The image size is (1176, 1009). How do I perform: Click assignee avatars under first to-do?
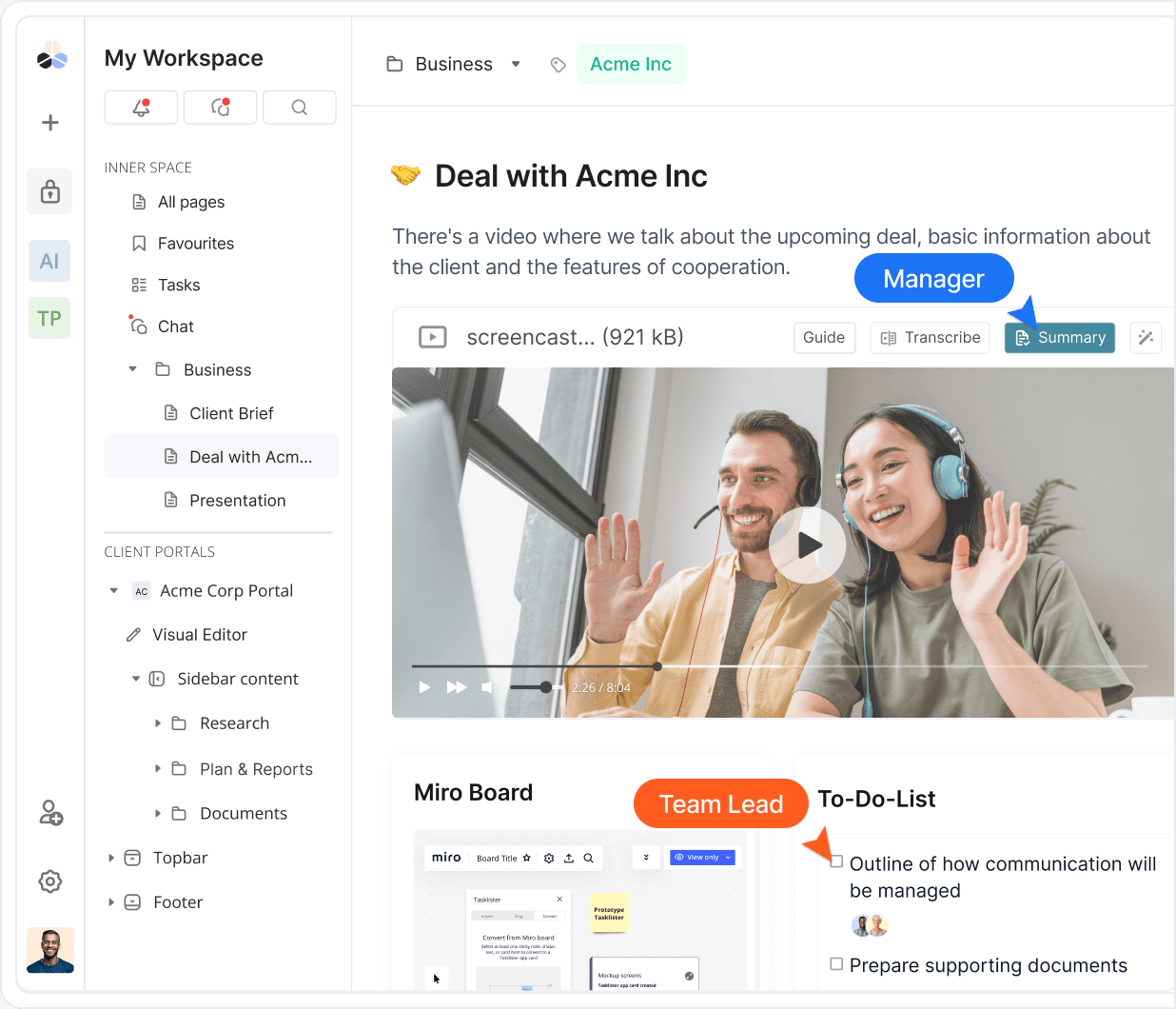tap(870, 925)
